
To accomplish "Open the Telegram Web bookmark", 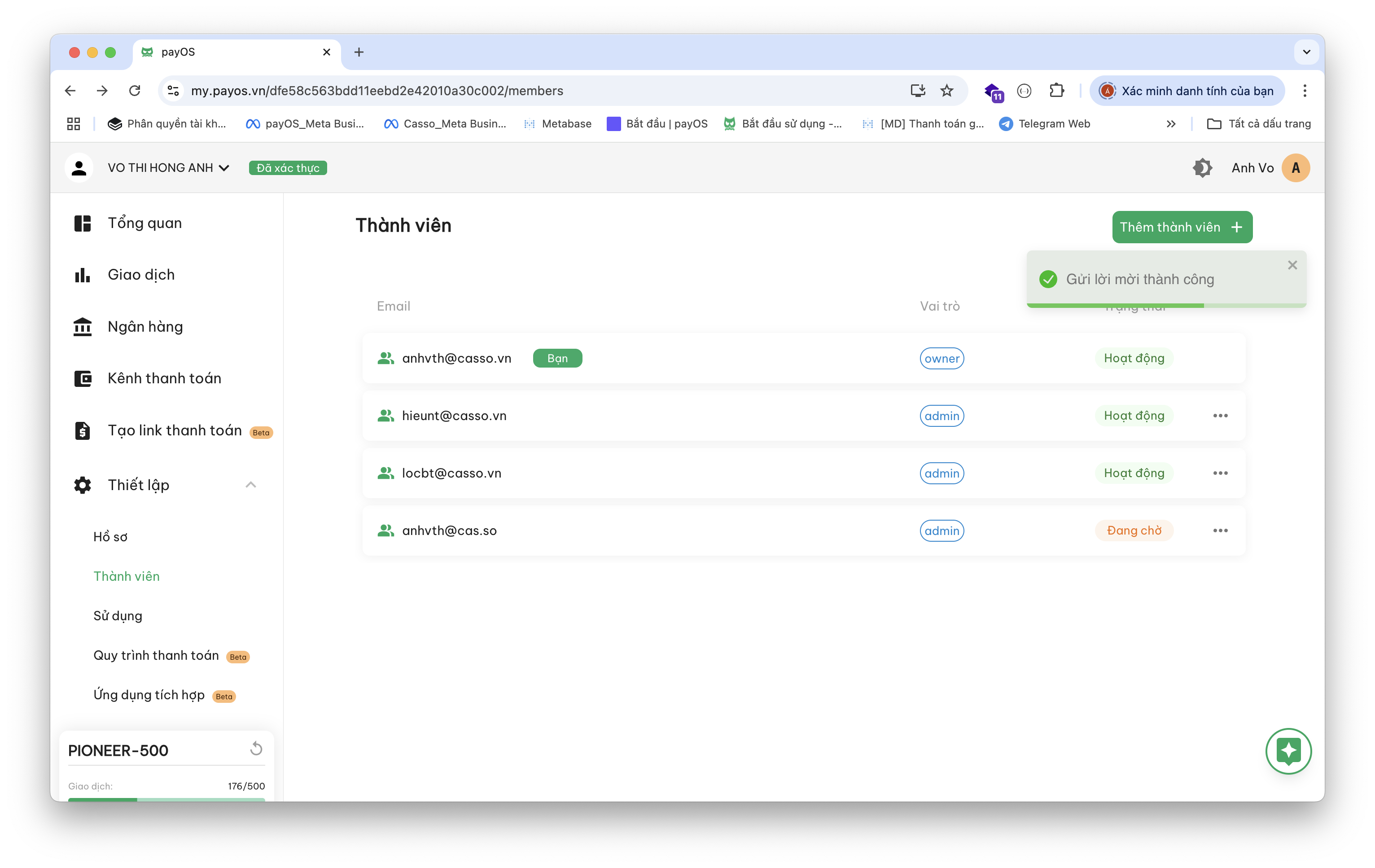I will (1045, 123).
